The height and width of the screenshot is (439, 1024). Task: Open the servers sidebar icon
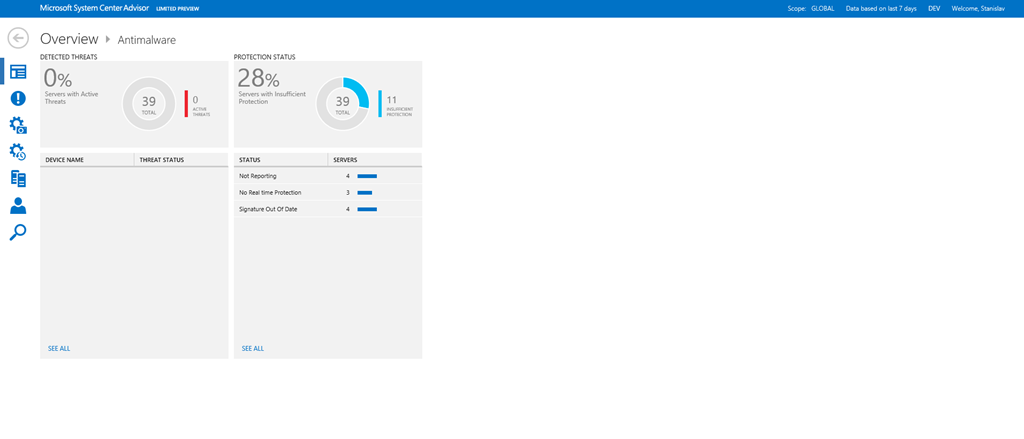(18, 179)
